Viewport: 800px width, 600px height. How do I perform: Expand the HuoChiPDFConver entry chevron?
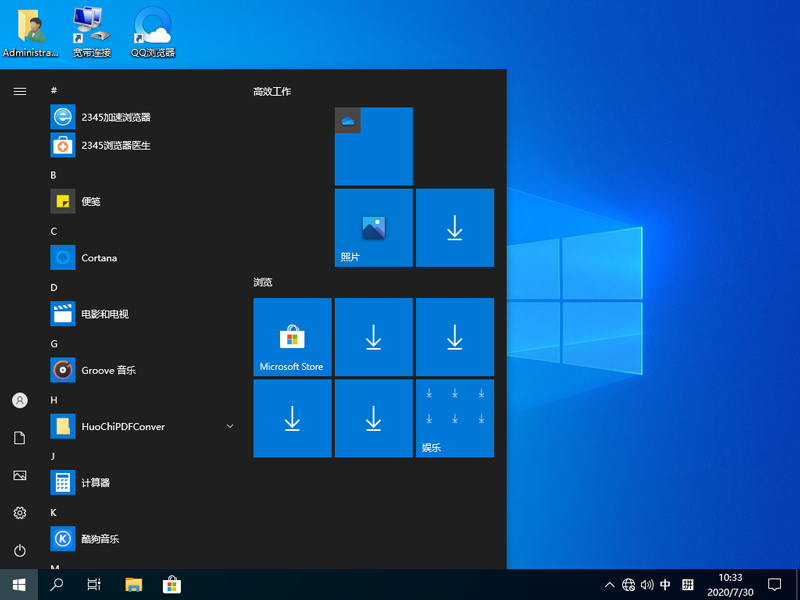point(229,426)
